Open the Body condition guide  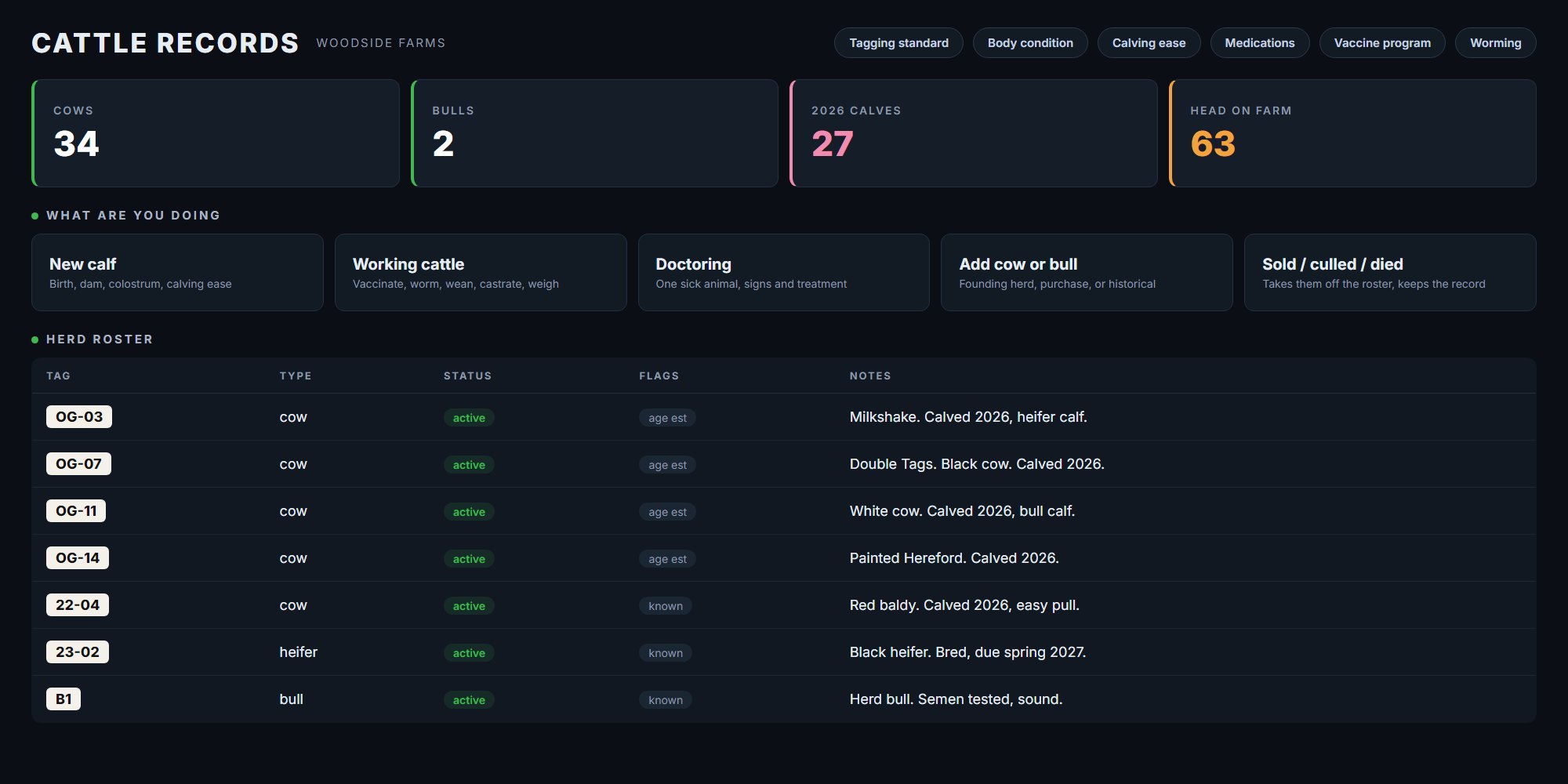click(x=1030, y=43)
